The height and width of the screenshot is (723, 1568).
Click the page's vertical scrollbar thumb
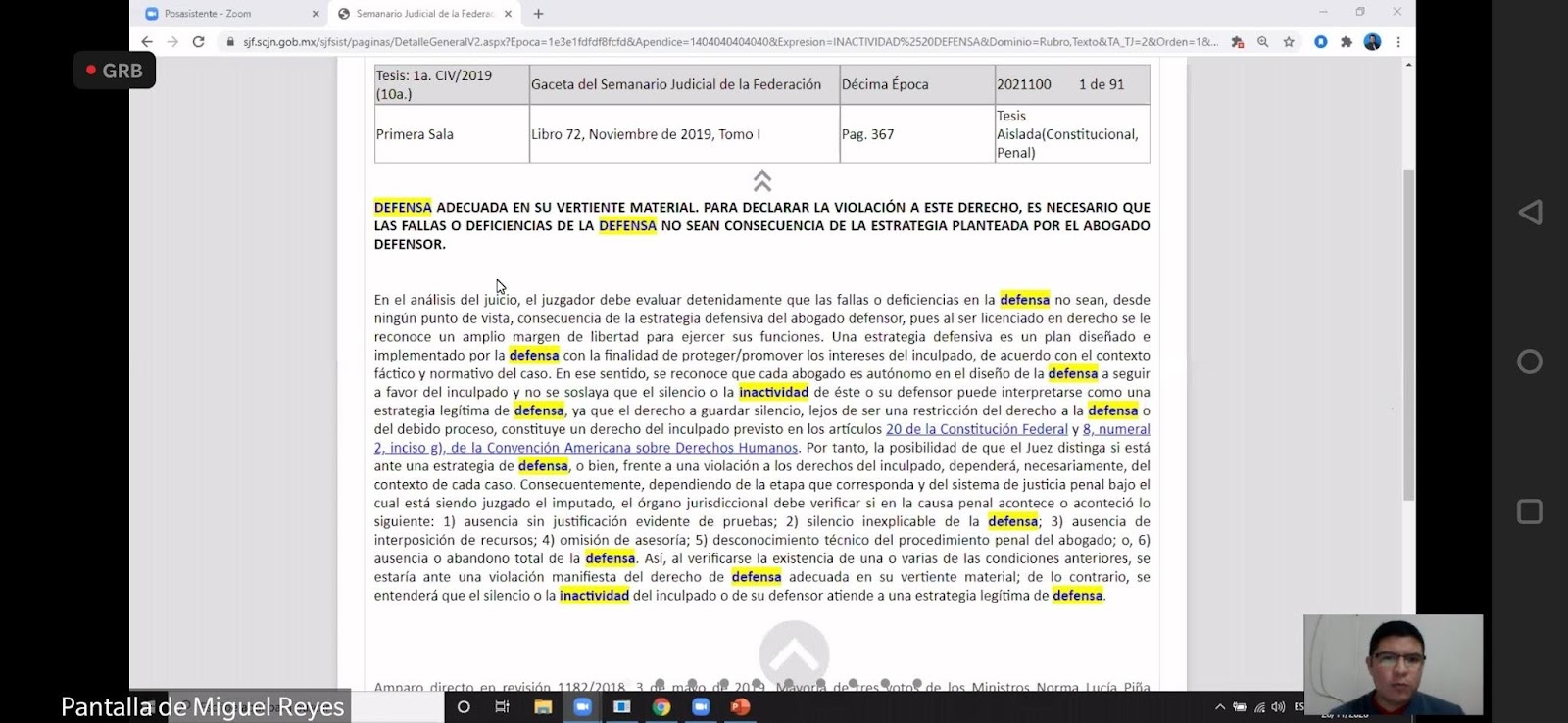(x=1408, y=335)
